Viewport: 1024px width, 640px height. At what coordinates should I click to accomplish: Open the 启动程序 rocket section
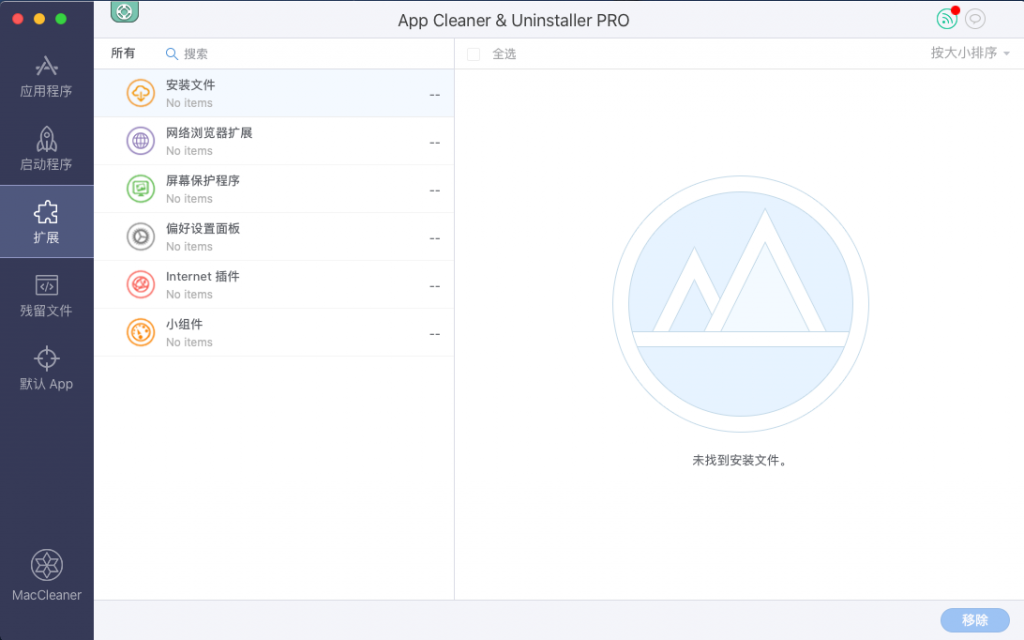click(46, 149)
